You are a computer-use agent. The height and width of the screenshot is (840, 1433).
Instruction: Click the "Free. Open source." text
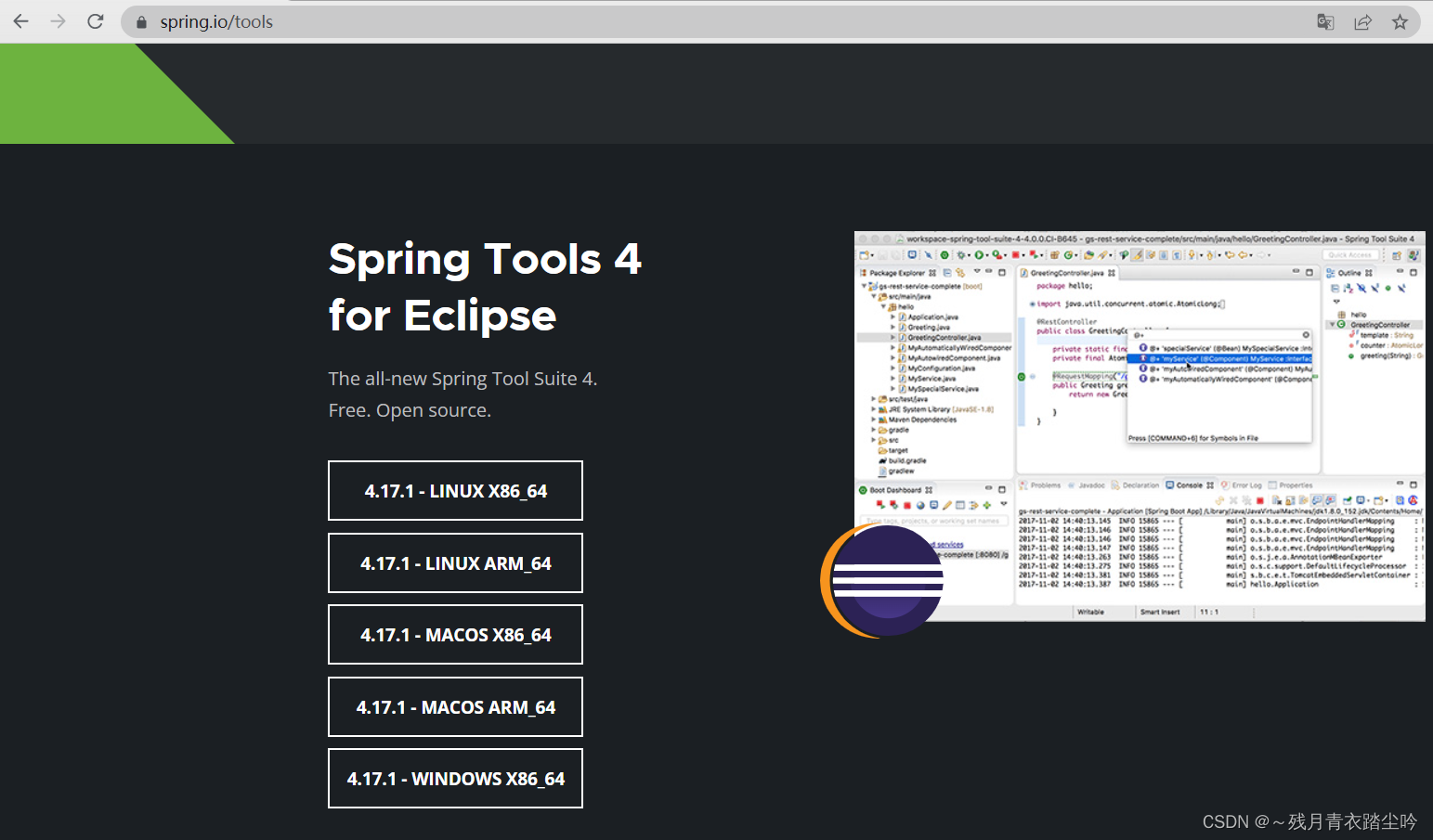coord(410,410)
